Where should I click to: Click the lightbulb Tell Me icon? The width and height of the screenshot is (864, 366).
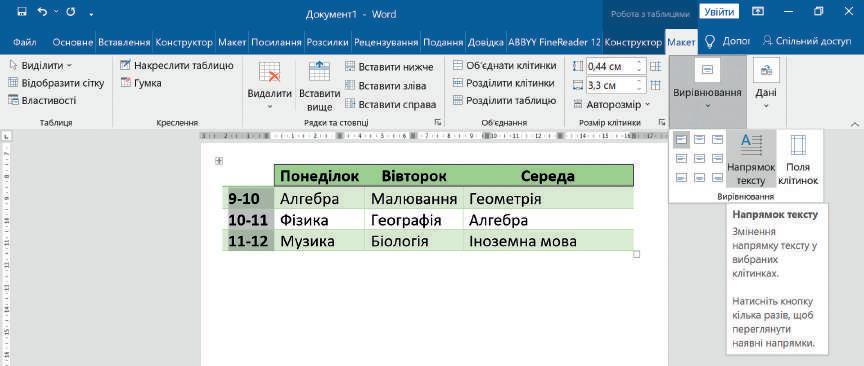[x=710, y=41]
